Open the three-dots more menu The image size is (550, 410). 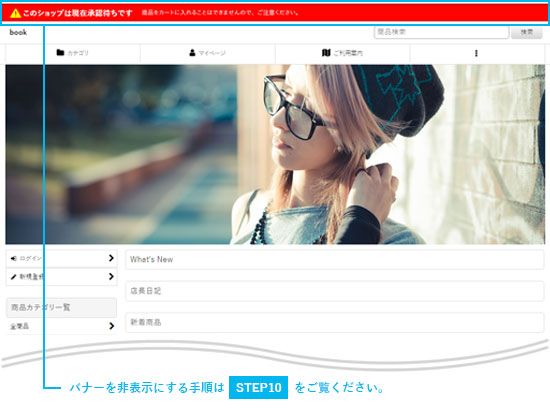coord(476,53)
